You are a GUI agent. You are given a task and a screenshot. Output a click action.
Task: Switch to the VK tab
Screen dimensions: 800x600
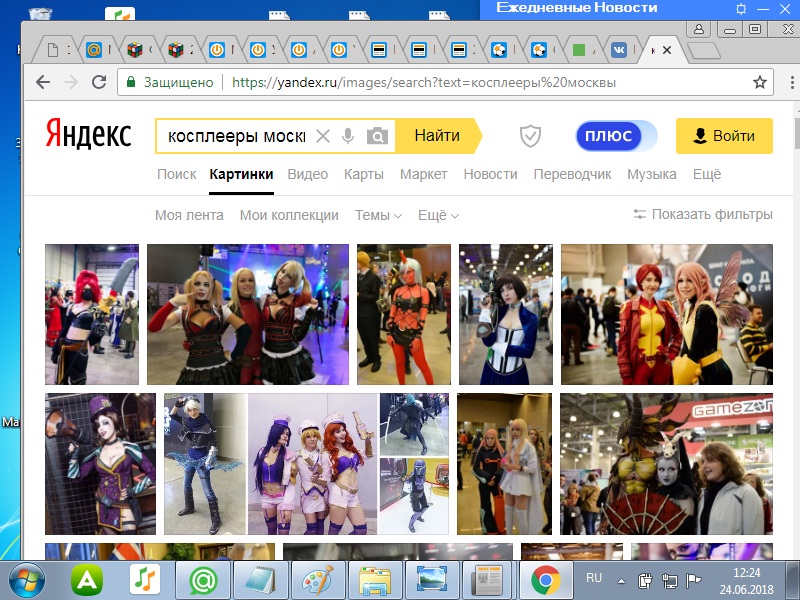point(619,50)
